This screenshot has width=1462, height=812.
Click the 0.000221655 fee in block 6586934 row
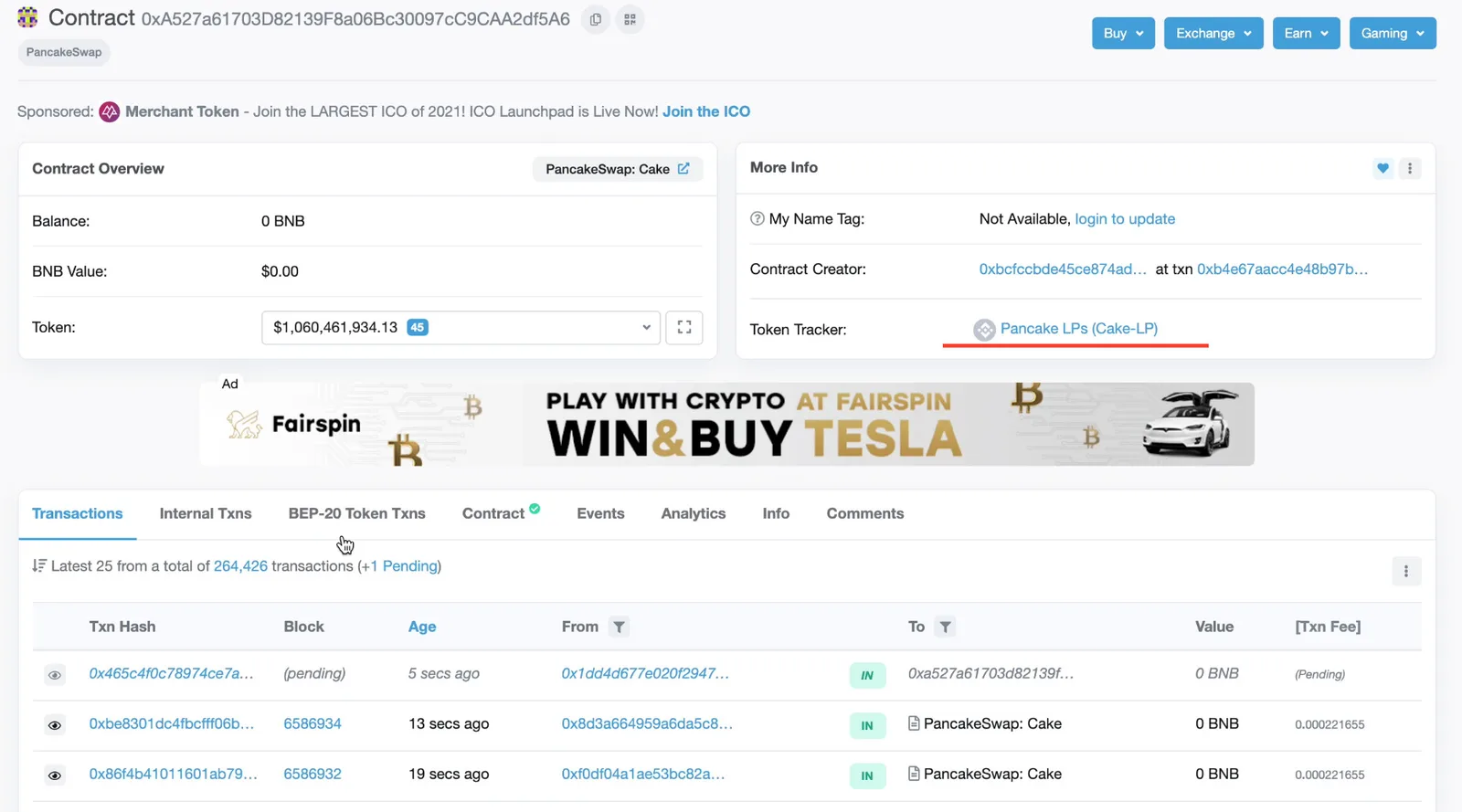tap(1330, 725)
